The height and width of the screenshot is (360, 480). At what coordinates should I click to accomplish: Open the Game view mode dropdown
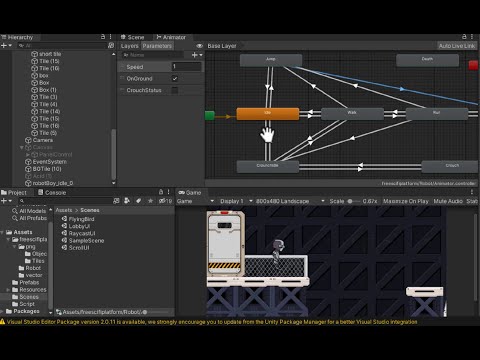pyautogui.click(x=195, y=201)
